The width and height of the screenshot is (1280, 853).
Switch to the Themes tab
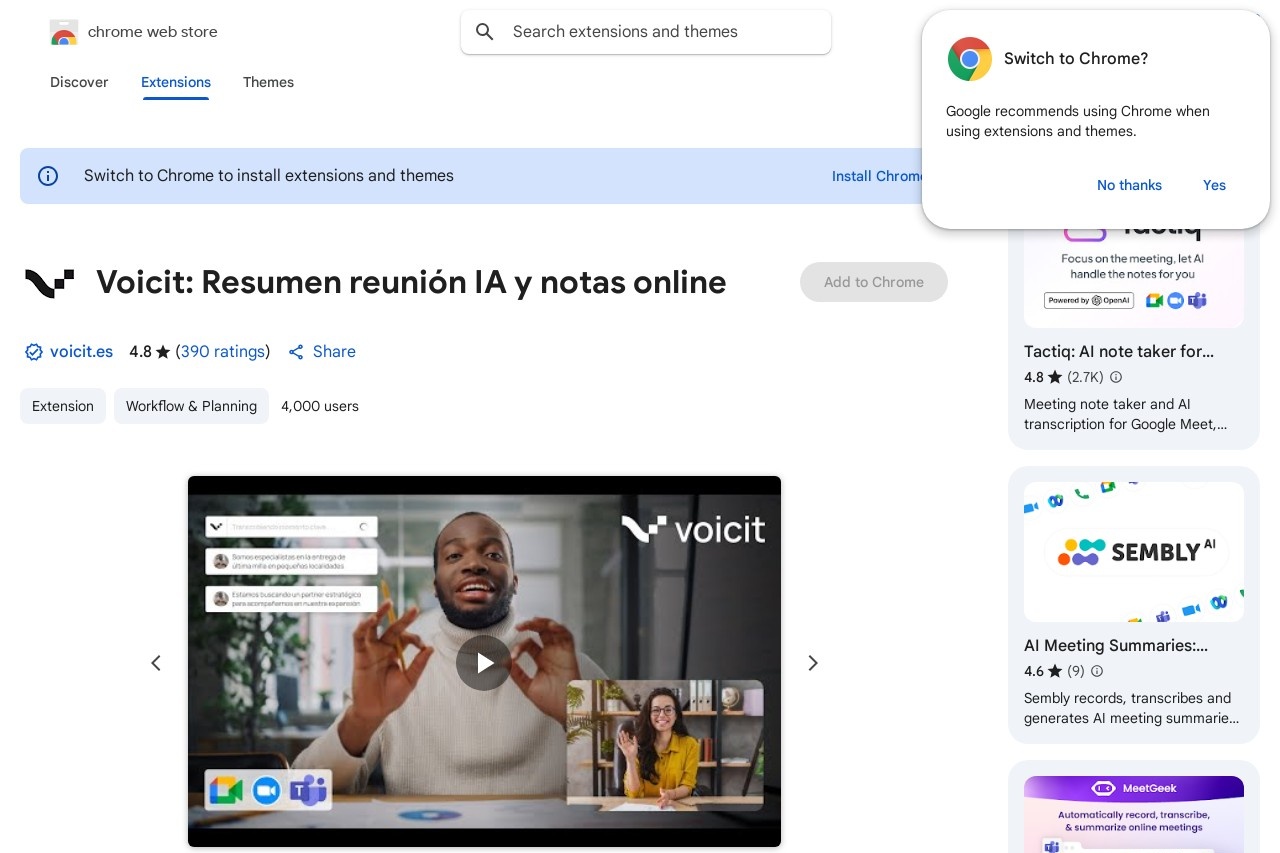click(268, 82)
